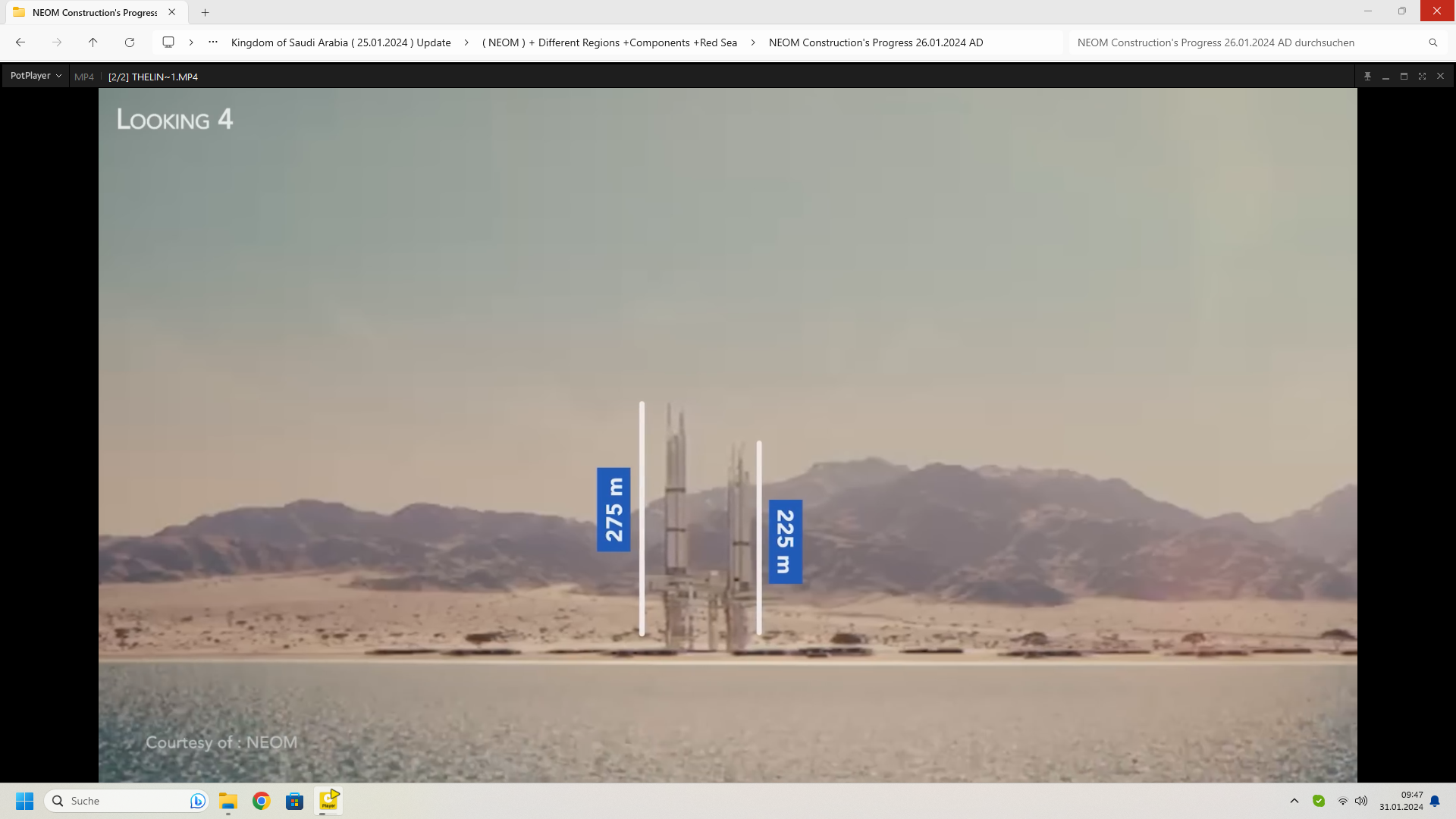This screenshot has height=819, width=1456.
Task: Select NEOM Construction's Progress 26.01.2024 AD breadcrumb
Action: coord(876,42)
